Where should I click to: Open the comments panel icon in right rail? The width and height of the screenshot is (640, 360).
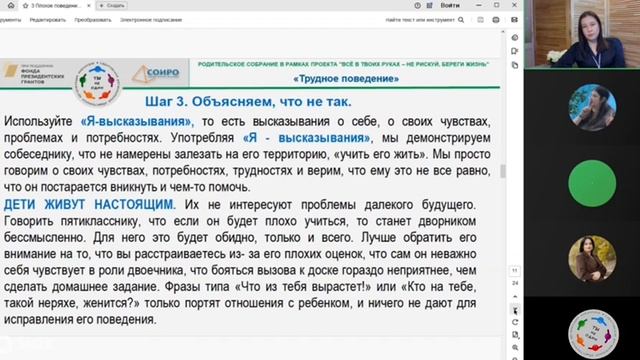515,51
